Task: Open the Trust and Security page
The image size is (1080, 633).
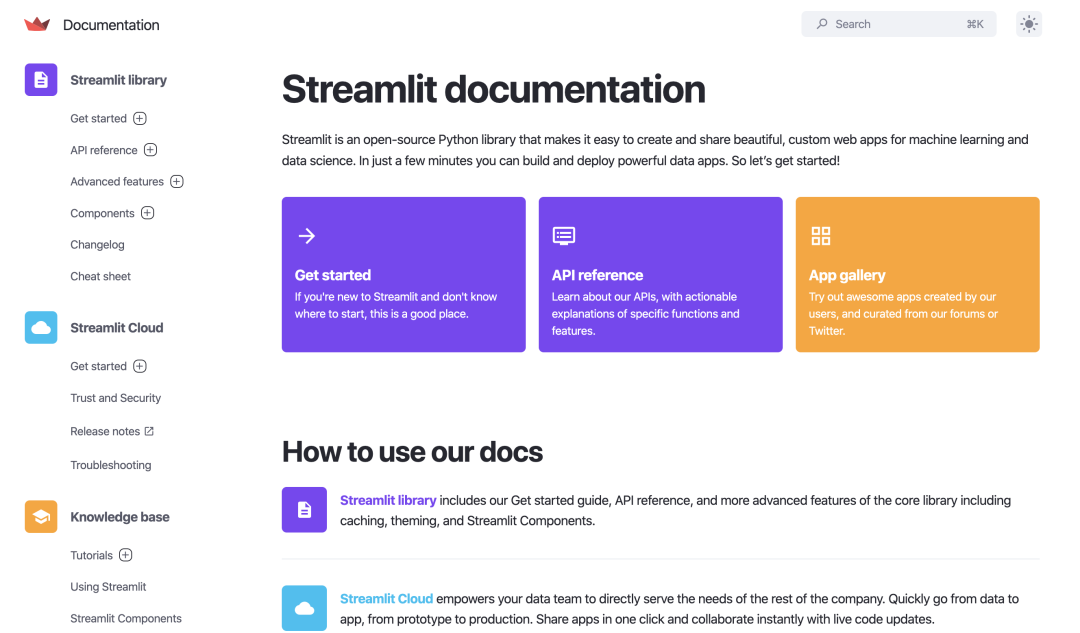Action: [116, 398]
